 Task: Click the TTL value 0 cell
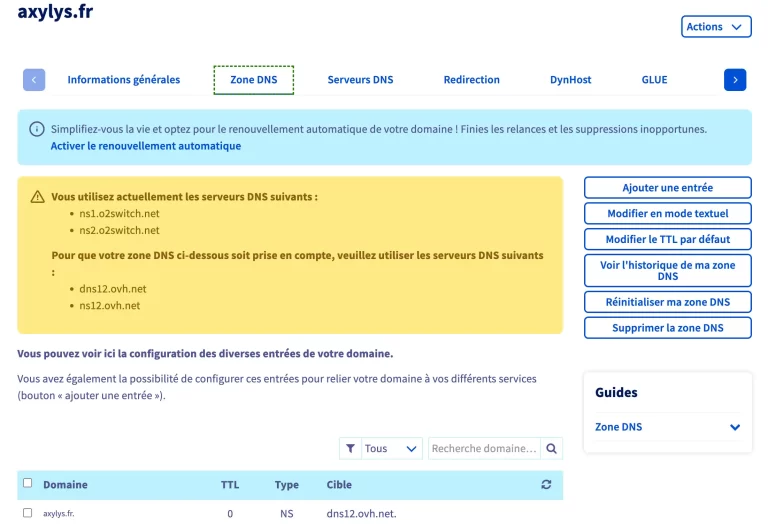[x=230, y=514]
